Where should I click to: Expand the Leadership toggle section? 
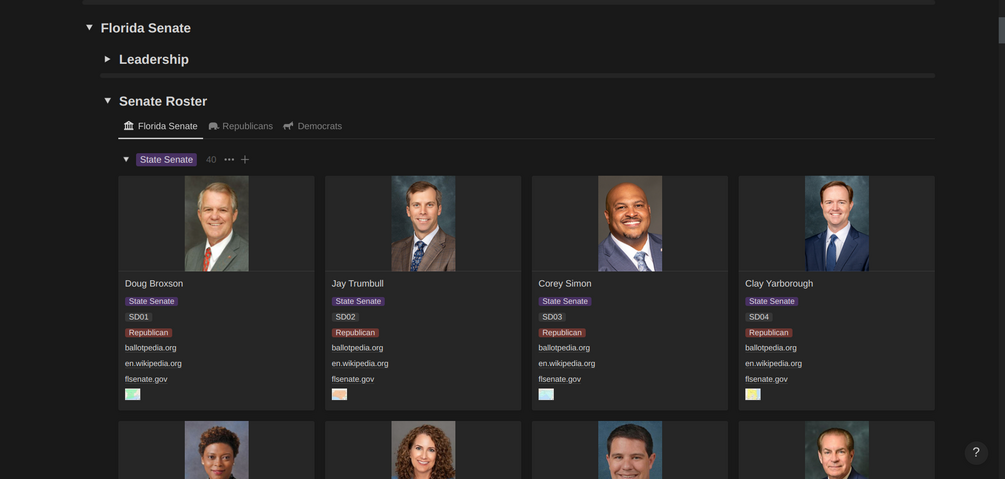pos(107,59)
